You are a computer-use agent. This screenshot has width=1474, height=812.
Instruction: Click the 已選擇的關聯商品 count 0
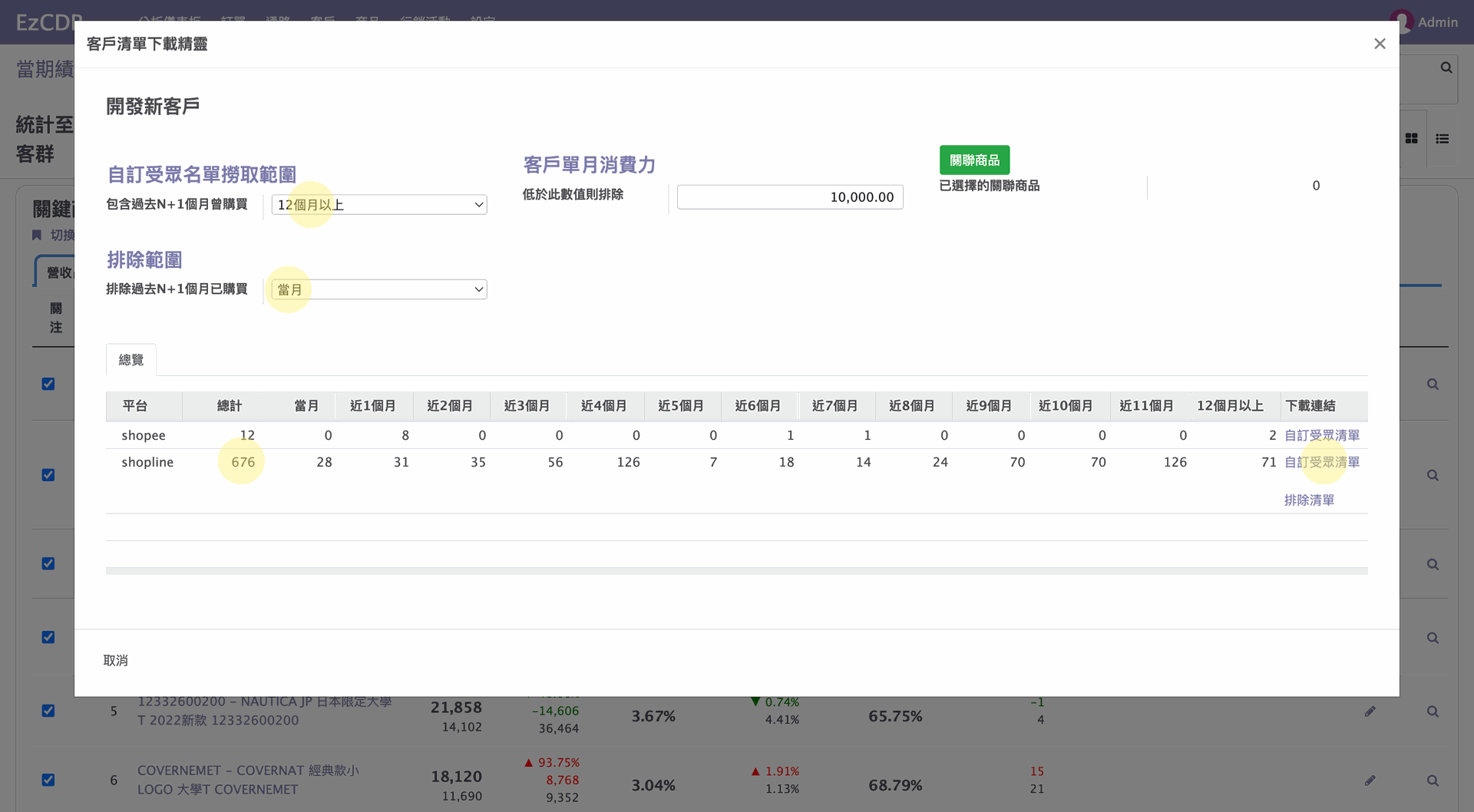point(1316,186)
